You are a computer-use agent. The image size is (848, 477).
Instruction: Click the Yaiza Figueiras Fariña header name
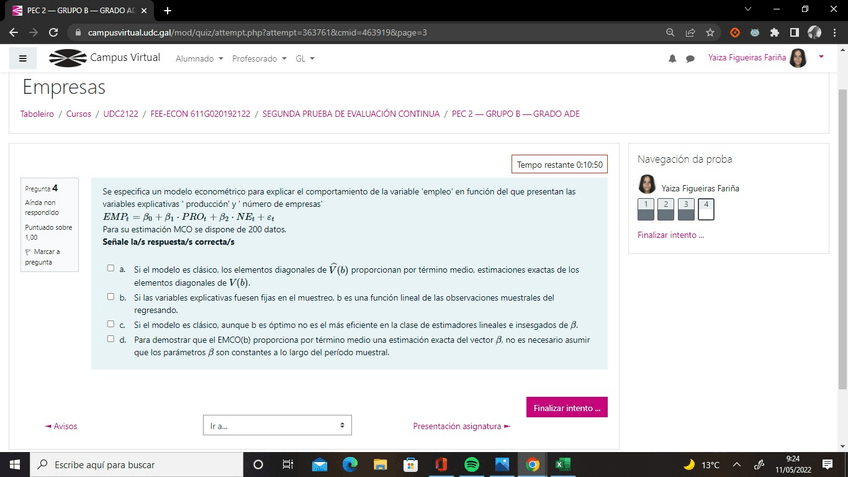(747, 57)
